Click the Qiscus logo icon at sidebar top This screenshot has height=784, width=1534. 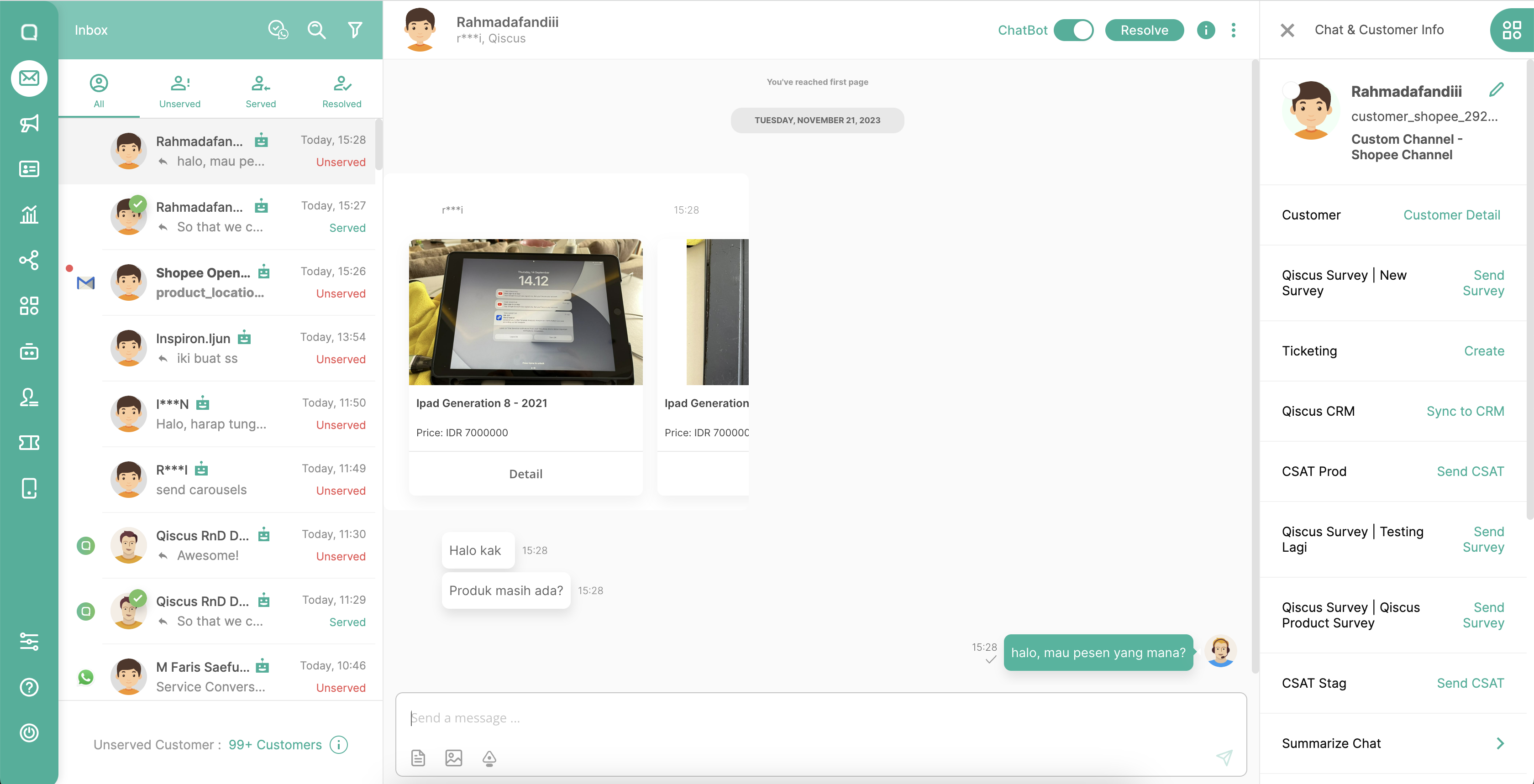tap(29, 31)
